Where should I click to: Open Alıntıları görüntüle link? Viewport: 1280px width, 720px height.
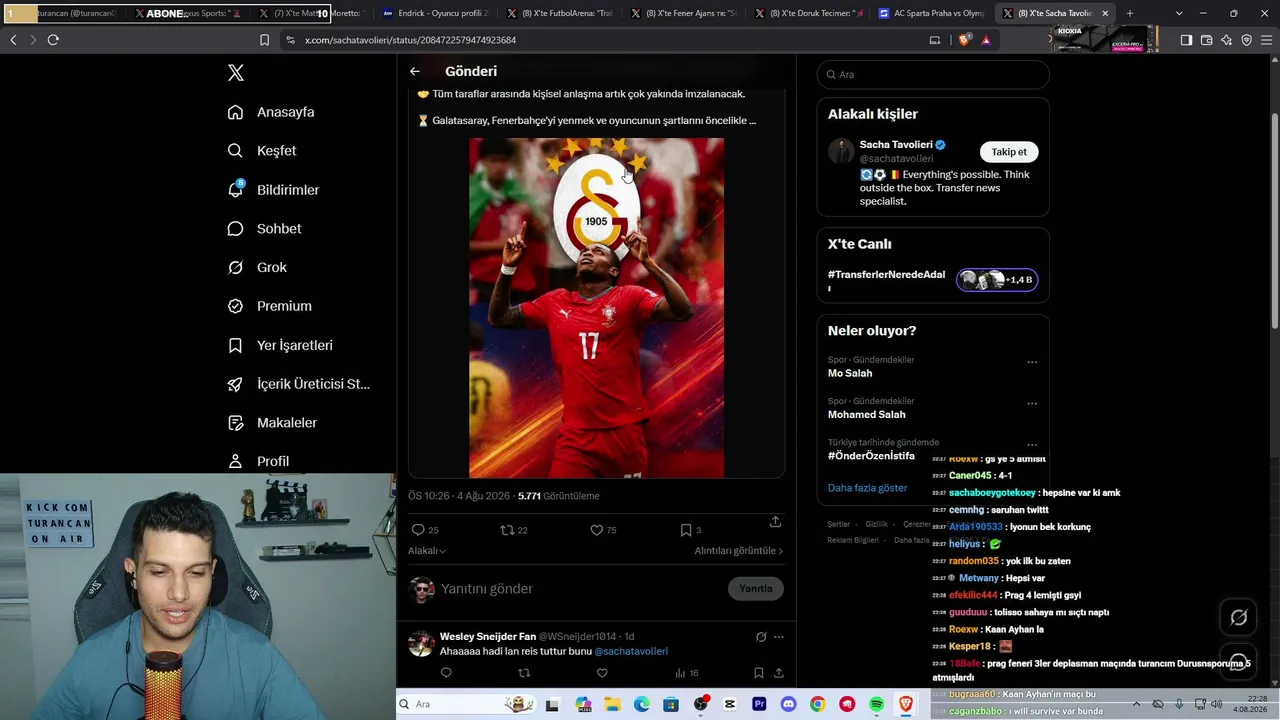coord(739,551)
